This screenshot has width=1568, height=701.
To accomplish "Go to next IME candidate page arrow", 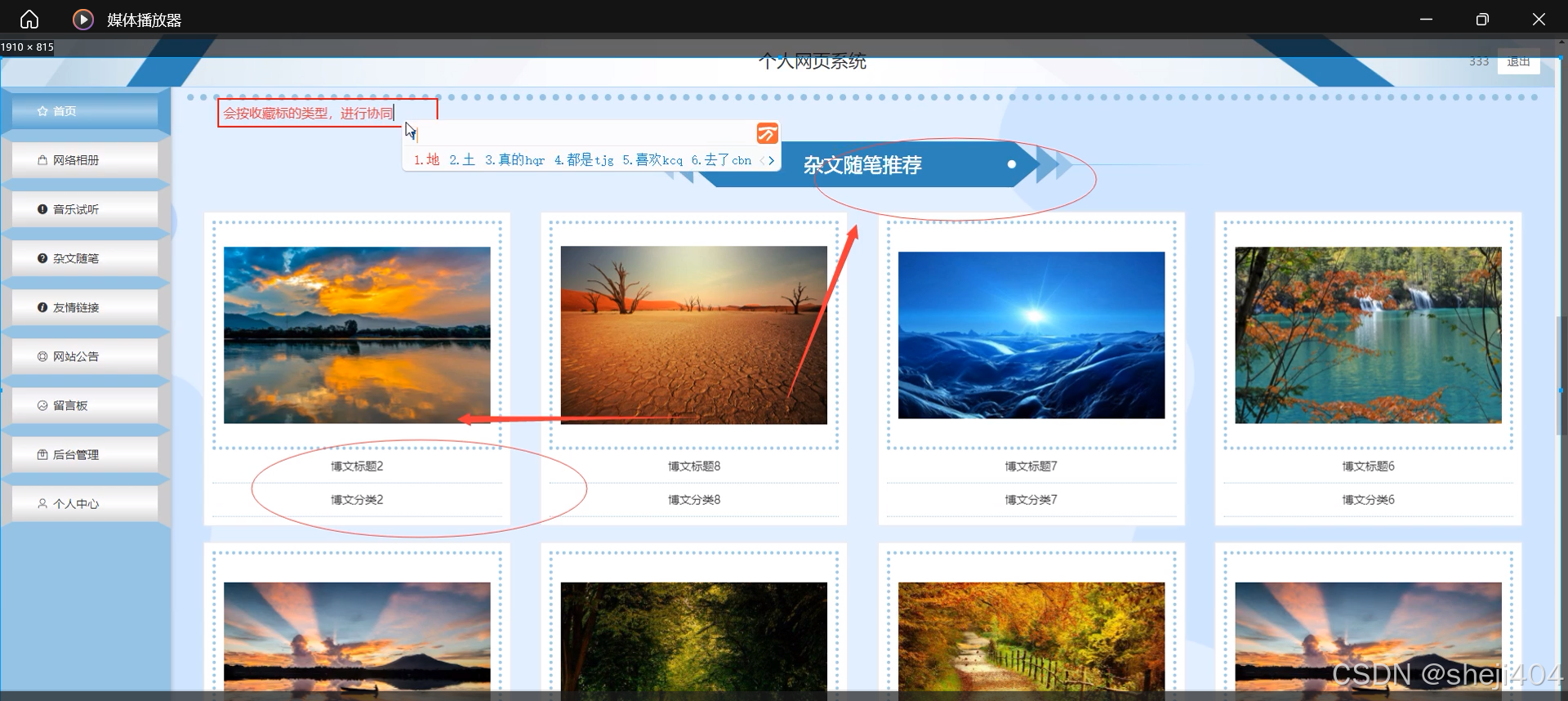I will coord(772,161).
